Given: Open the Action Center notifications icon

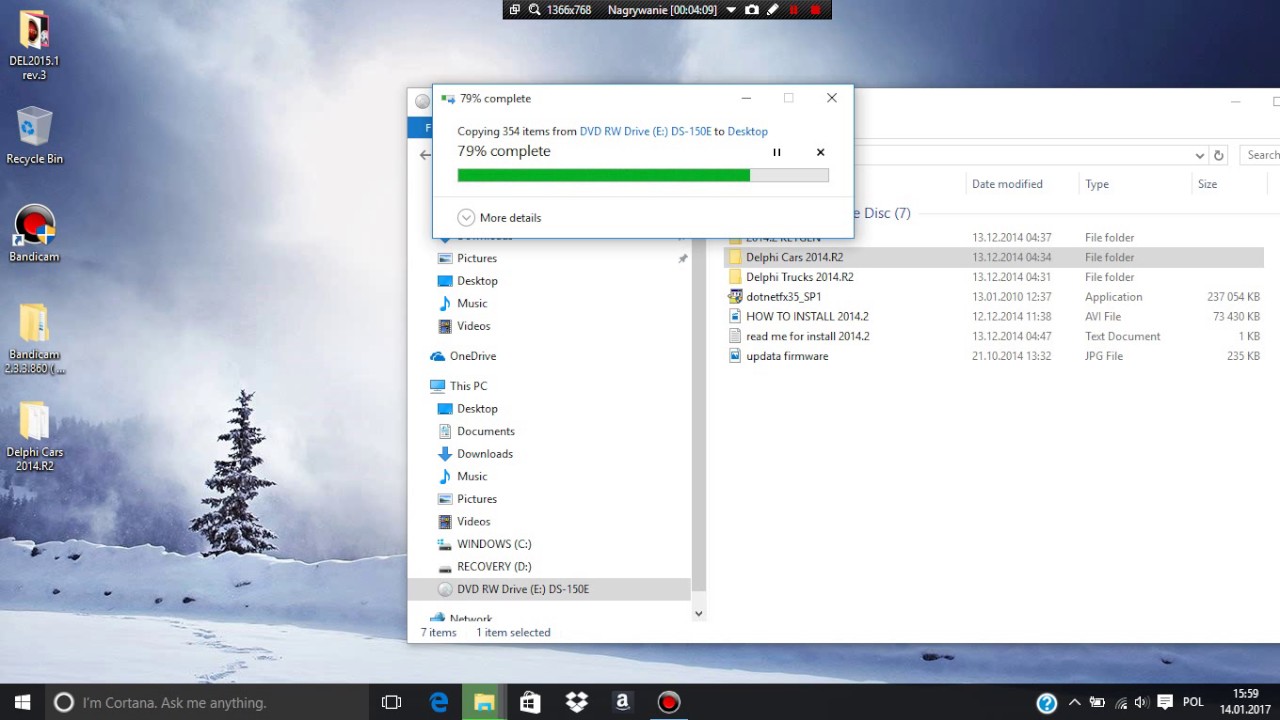Looking at the screenshot, I should 1164,703.
